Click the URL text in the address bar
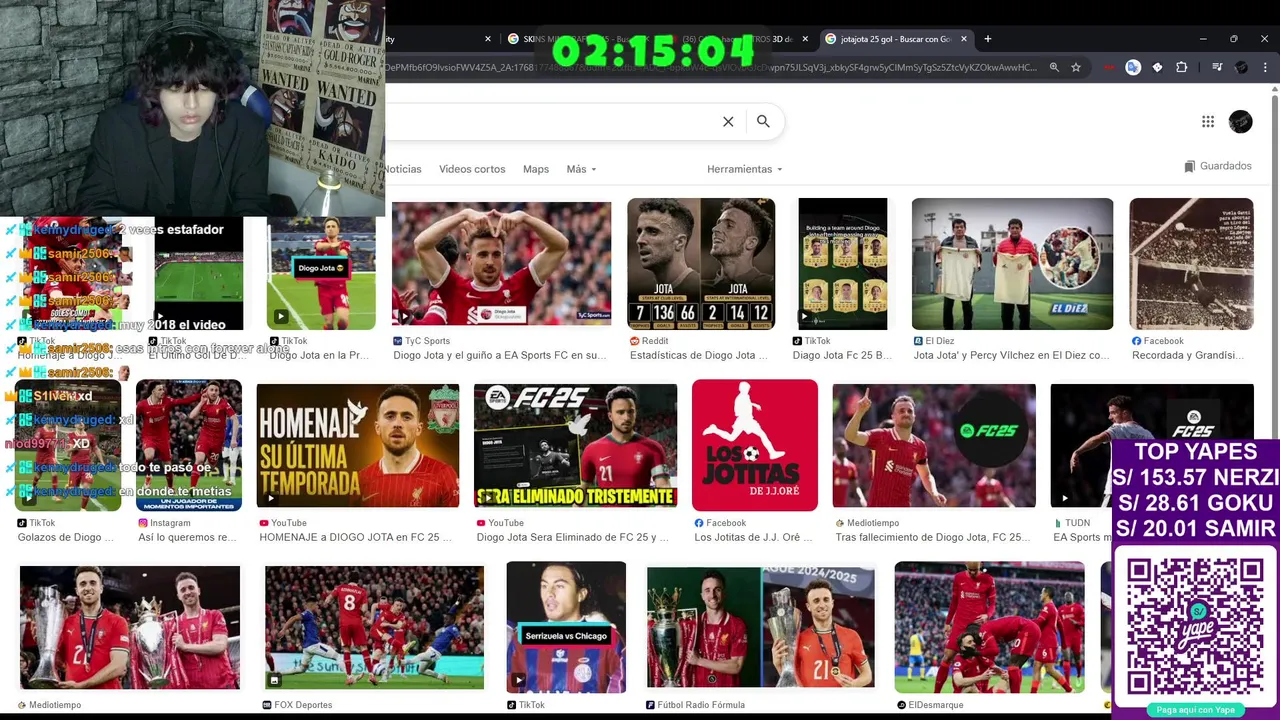 click(x=710, y=67)
